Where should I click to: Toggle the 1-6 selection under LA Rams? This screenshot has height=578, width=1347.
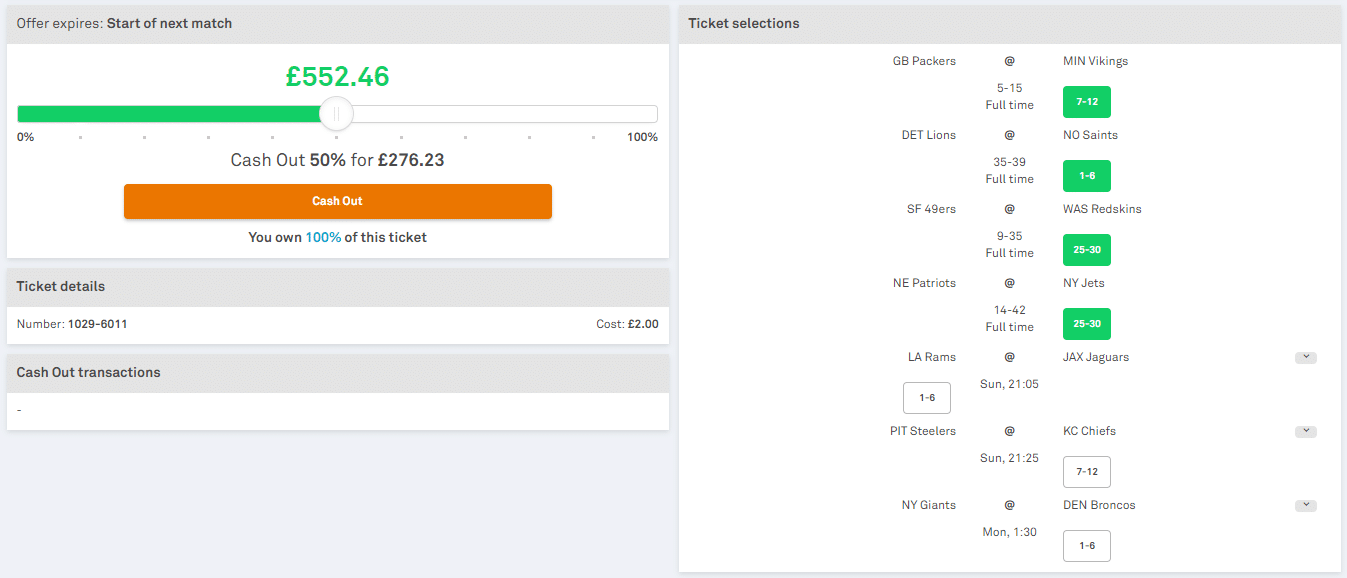927,398
